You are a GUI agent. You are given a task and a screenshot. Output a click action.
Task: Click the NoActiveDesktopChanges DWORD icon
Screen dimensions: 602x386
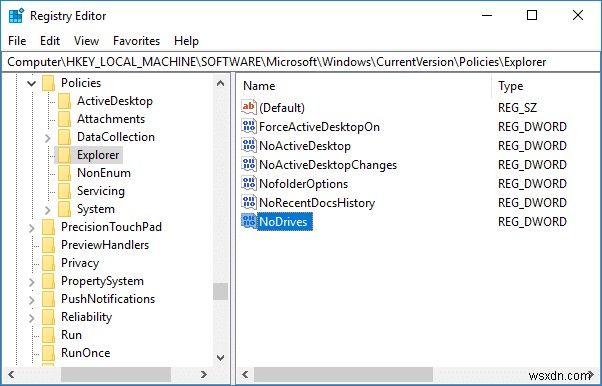coord(249,164)
